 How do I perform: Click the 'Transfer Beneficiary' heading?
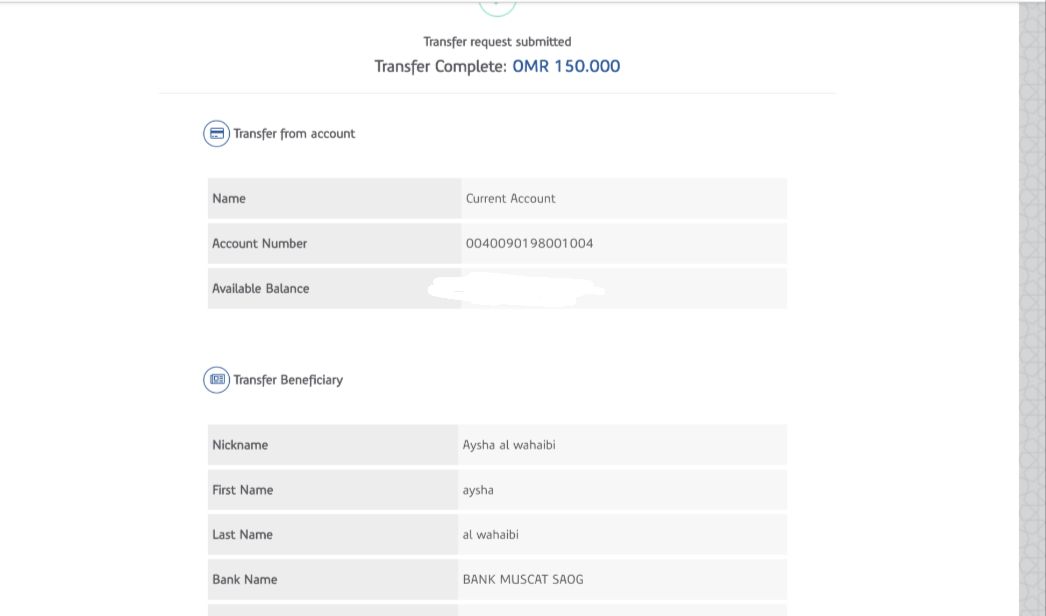[288, 380]
